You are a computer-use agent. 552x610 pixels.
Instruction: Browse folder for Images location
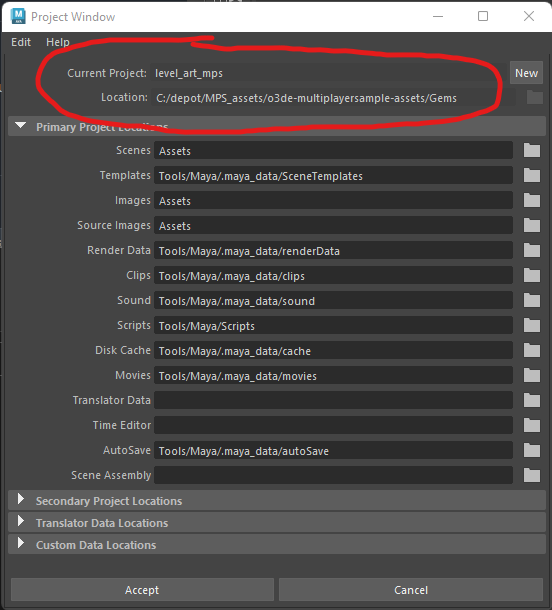click(532, 200)
